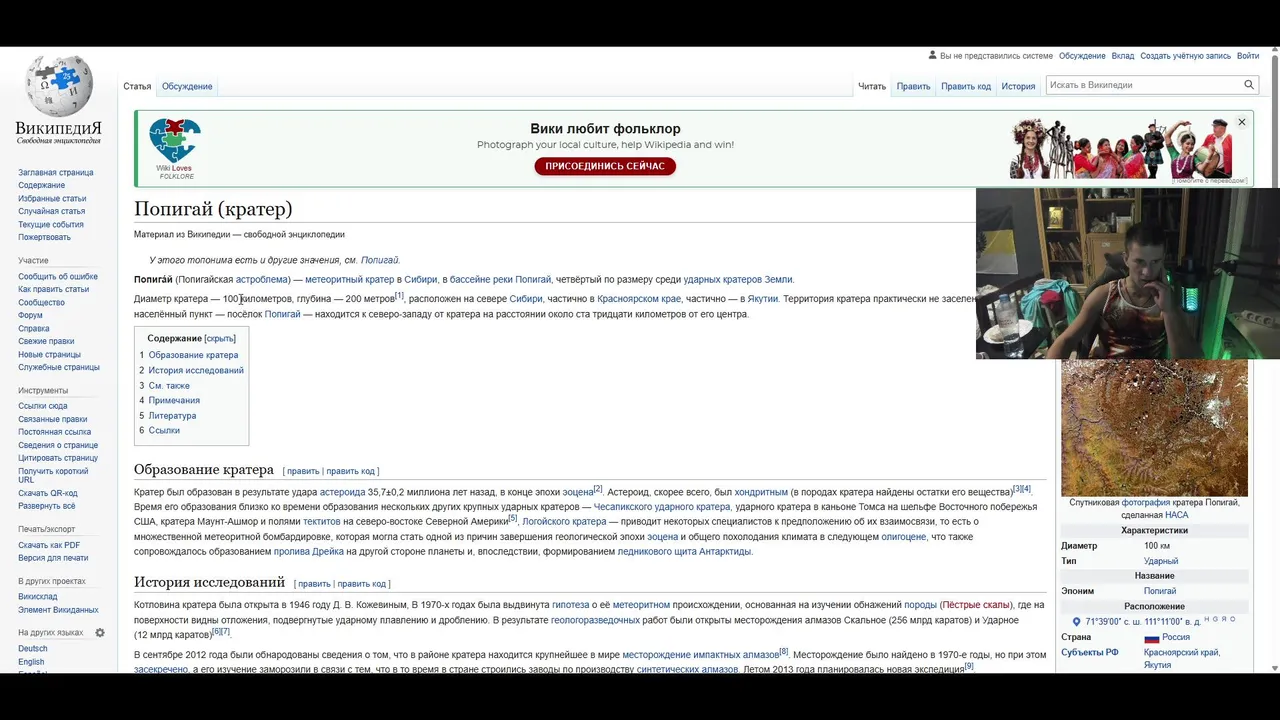The width and height of the screenshot is (1280, 720).
Task: Open the История tab
Action: click(1018, 86)
